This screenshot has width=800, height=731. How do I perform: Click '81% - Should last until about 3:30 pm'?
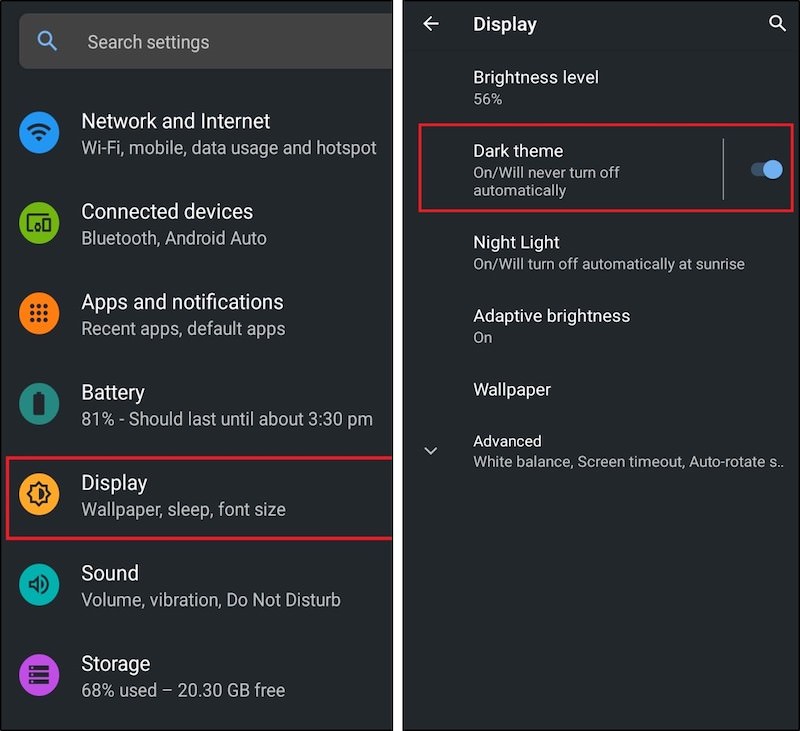(227, 419)
